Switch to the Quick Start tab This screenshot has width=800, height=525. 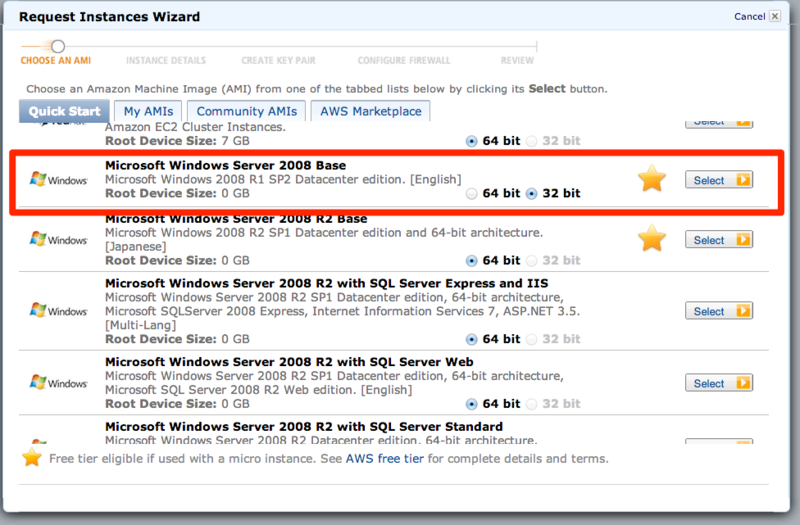coord(64,111)
